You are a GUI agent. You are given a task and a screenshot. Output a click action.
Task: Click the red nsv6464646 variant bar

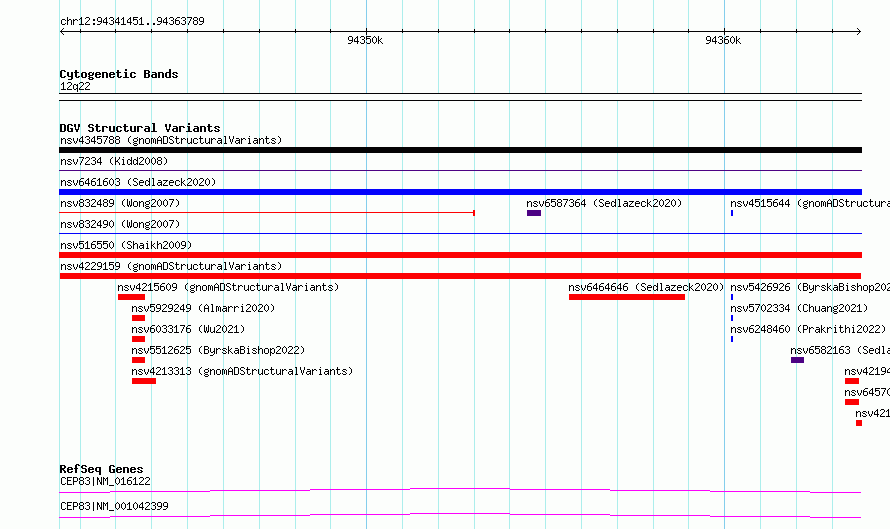point(627,297)
